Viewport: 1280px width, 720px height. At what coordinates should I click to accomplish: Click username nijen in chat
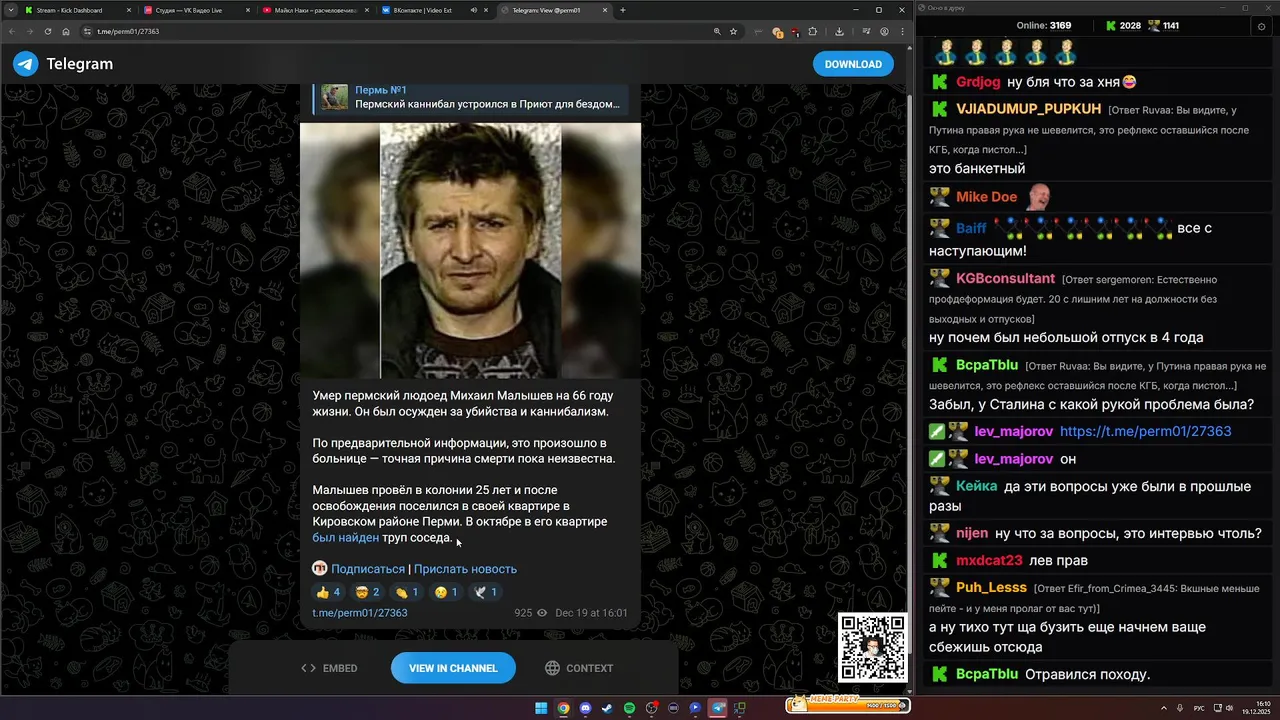[x=971, y=533]
